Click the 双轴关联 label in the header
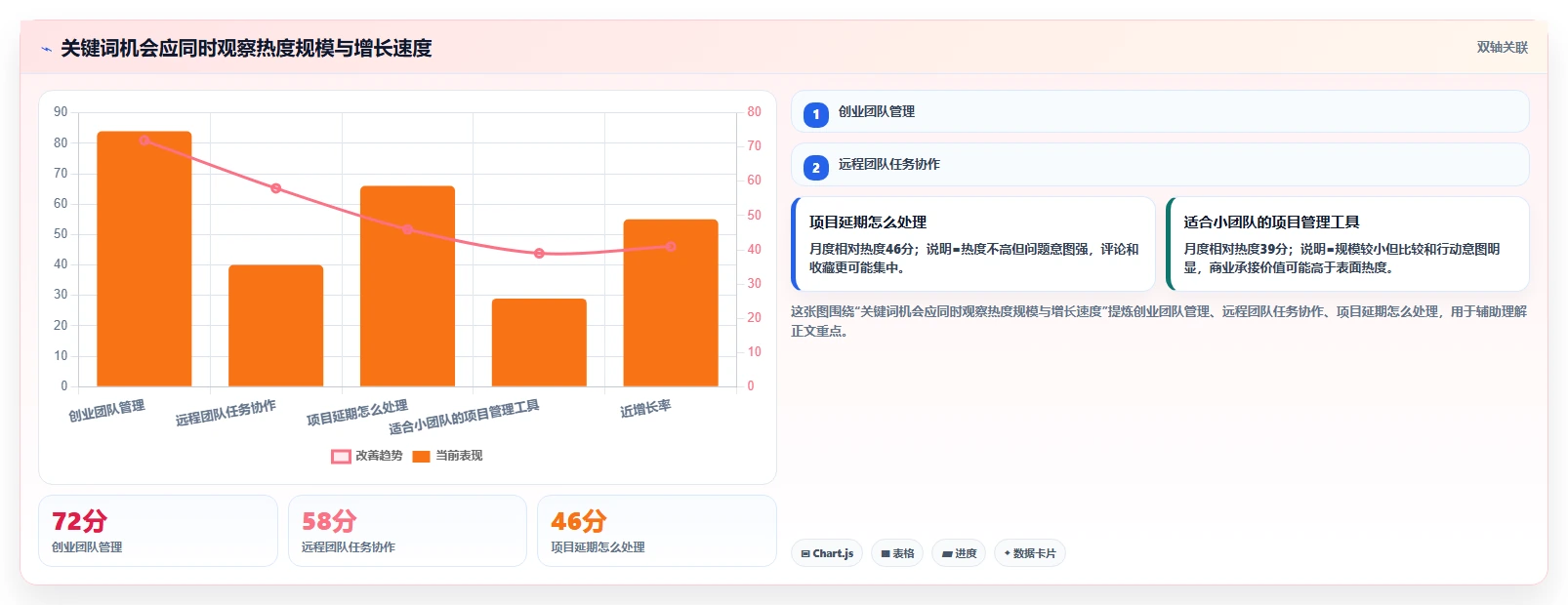Screen dimensions: 1568x605 tap(1503, 48)
